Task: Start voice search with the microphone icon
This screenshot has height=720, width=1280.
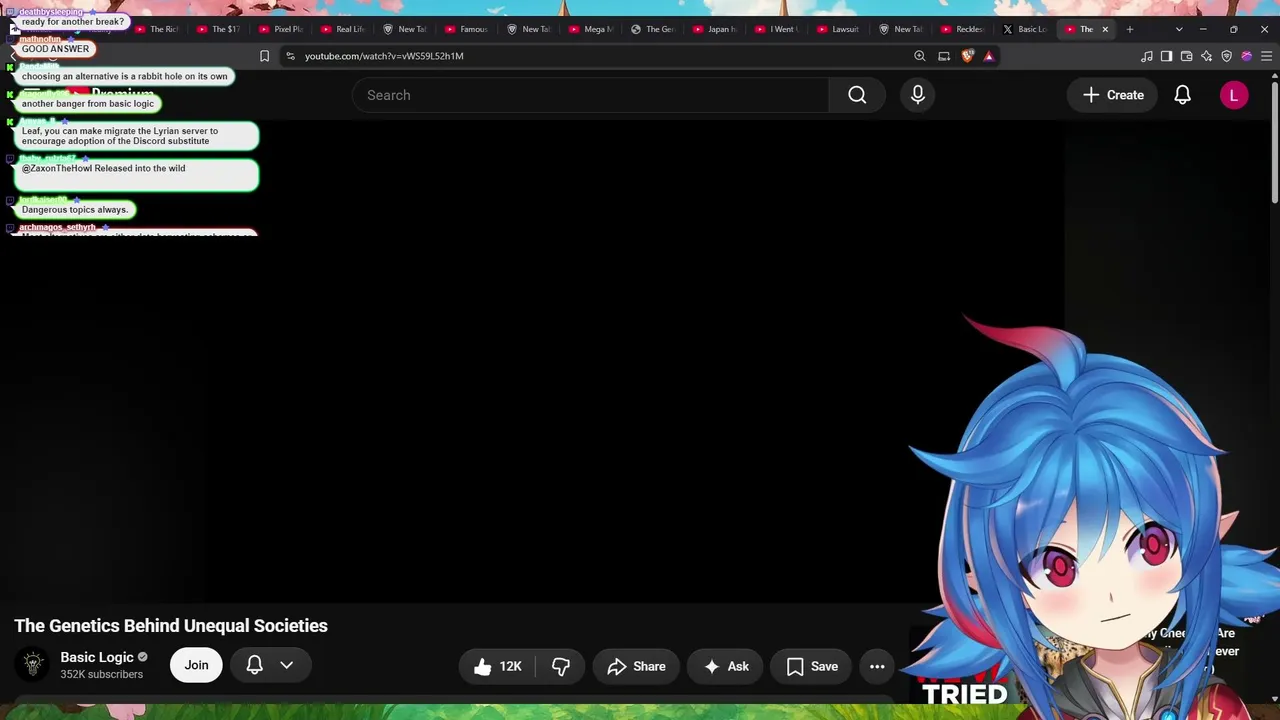Action: tap(918, 95)
